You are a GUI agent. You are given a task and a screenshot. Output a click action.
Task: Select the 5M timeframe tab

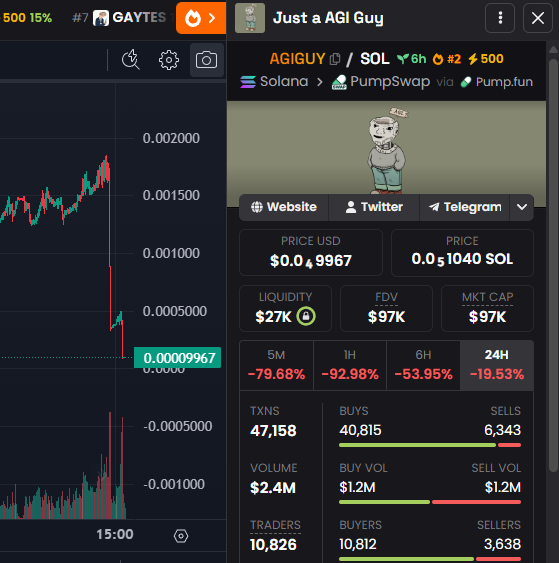coord(276,365)
